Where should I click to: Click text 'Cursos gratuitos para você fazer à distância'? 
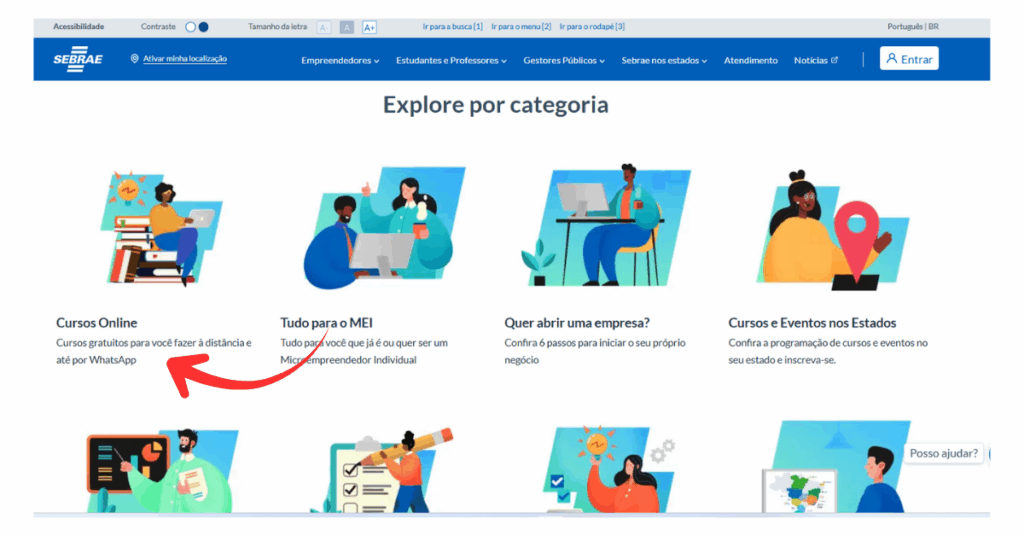tap(148, 343)
